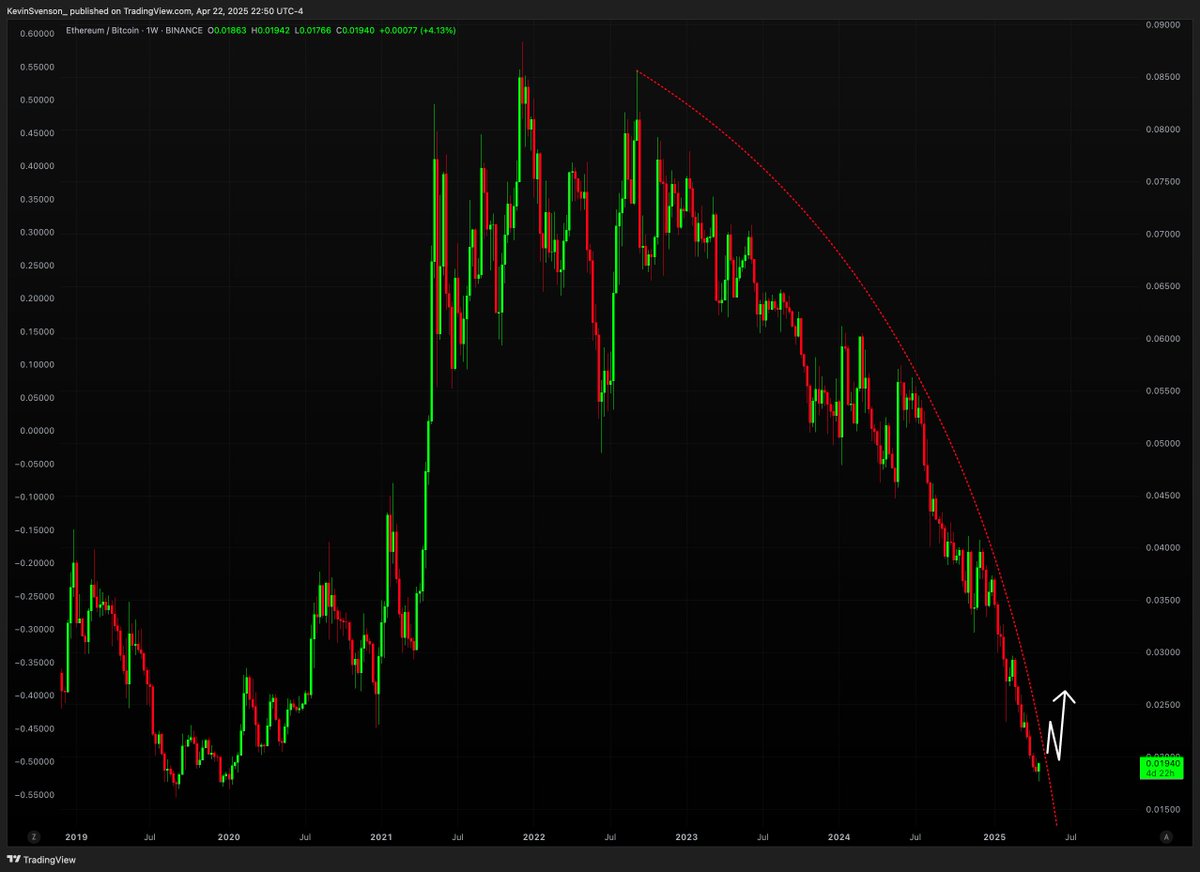Screen dimensions: 1200x872
Task: Click the TradingView logo
Action: (42, 859)
